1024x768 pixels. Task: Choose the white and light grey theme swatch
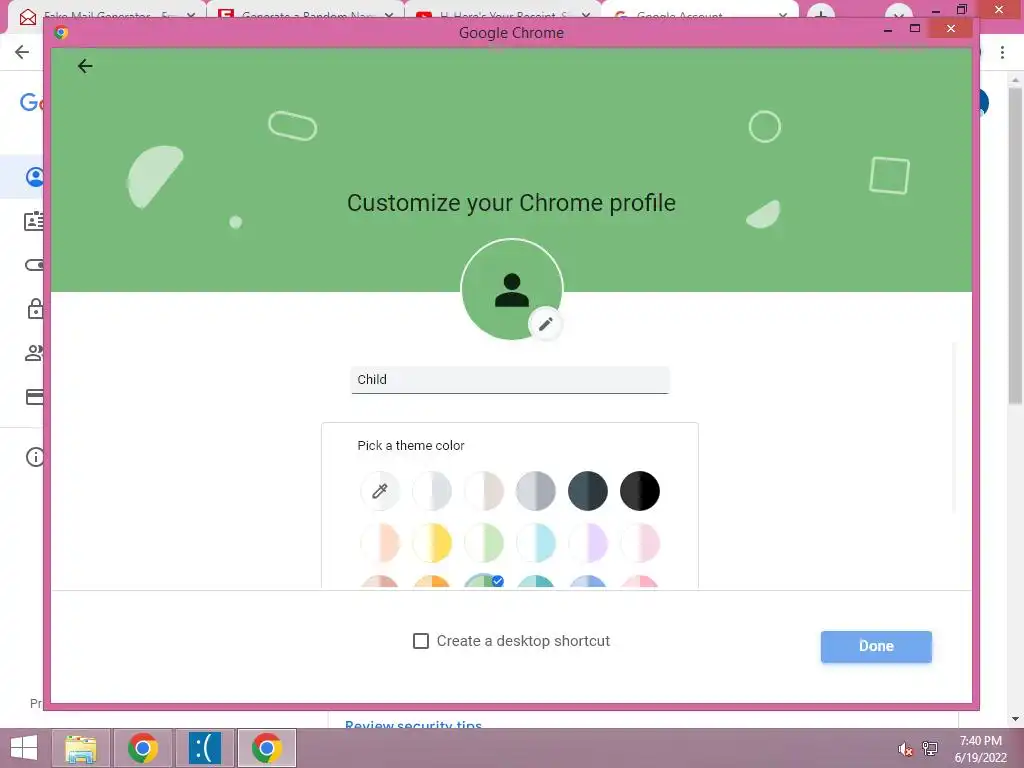[x=432, y=490]
